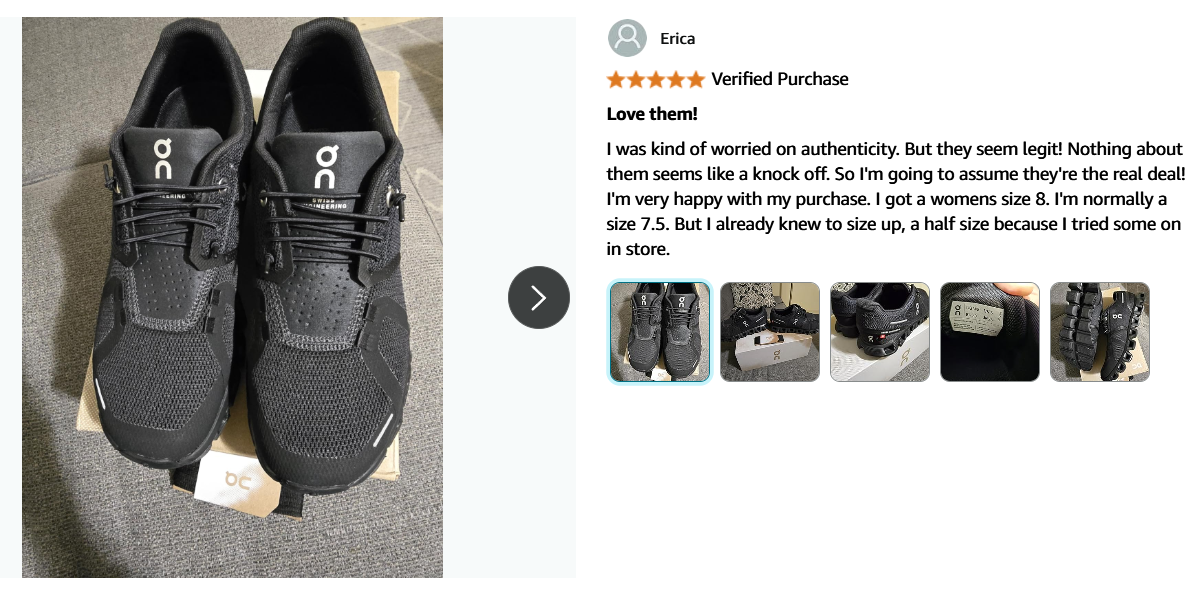The height and width of the screenshot is (597, 1194).
Task: Click the Verified Purchase label
Action: click(x=779, y=80)
